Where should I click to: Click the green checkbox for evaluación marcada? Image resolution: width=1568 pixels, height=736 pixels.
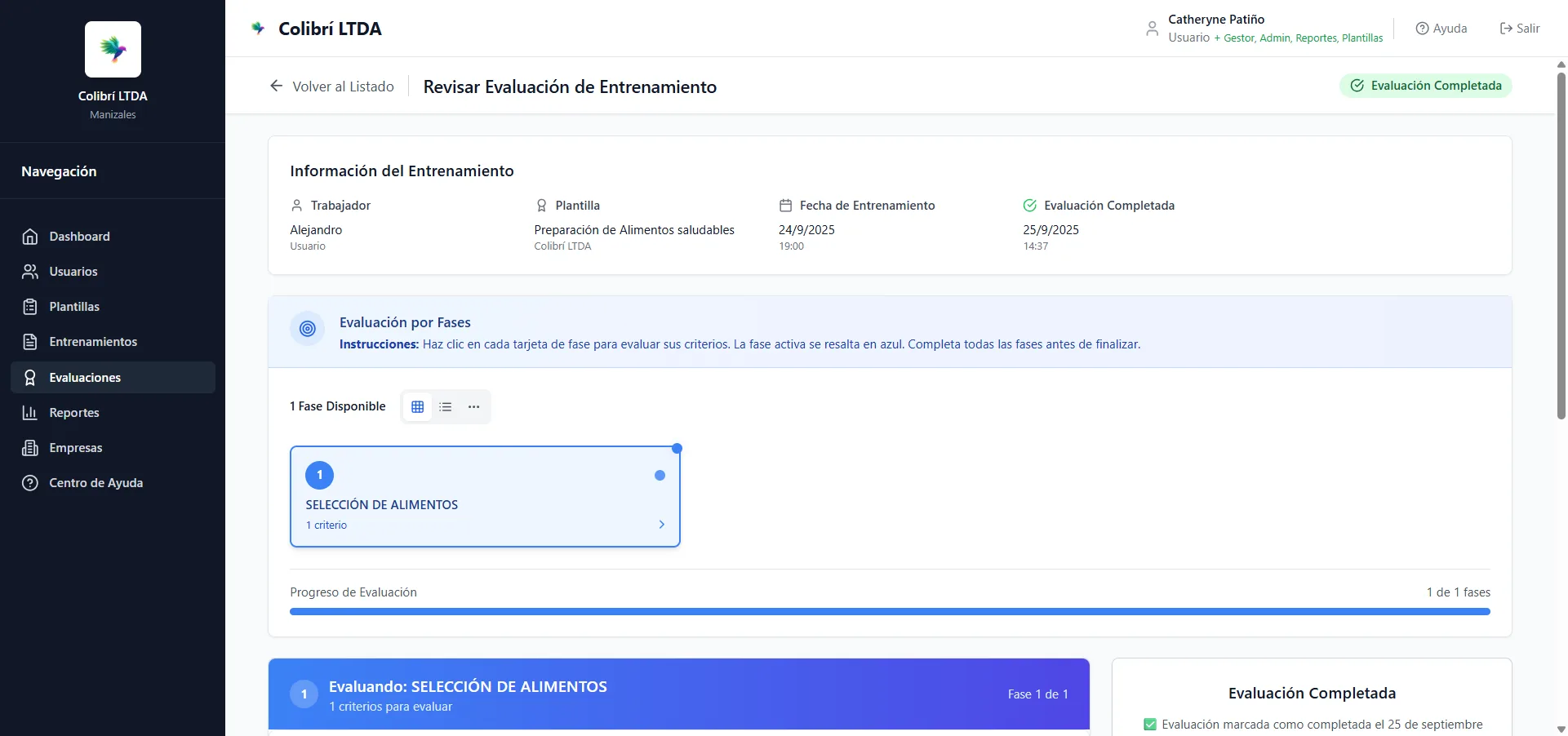click(x=1150, y=725)
